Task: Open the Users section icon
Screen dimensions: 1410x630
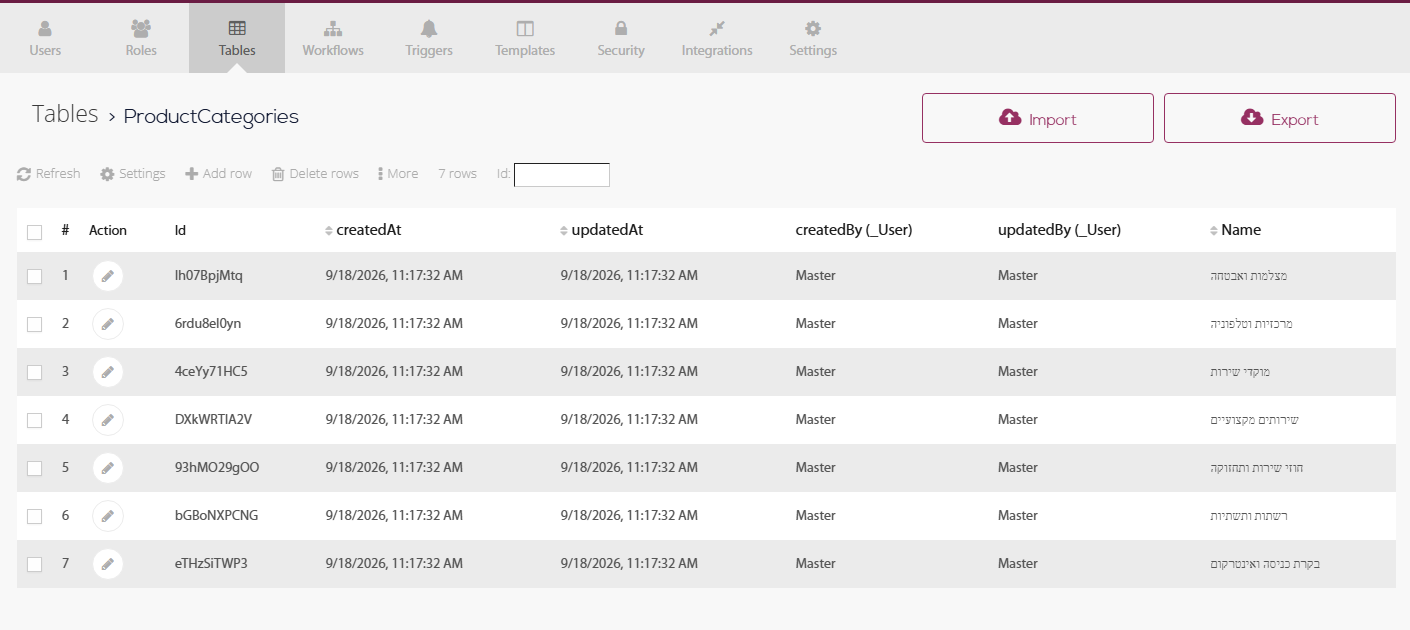Action: [45, 28]
